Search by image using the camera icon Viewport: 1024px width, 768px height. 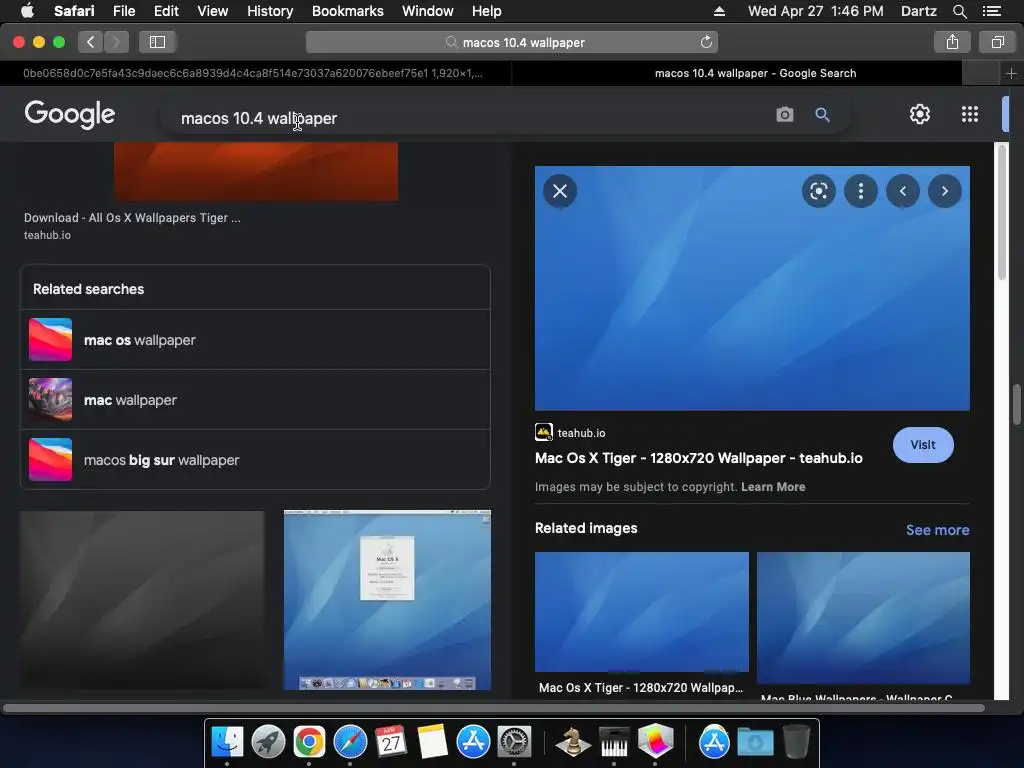point(784,115)
